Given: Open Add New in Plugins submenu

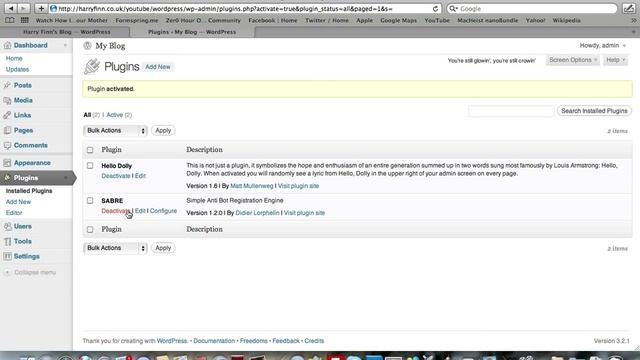Looking at the screenshot, I should (18, 202).
